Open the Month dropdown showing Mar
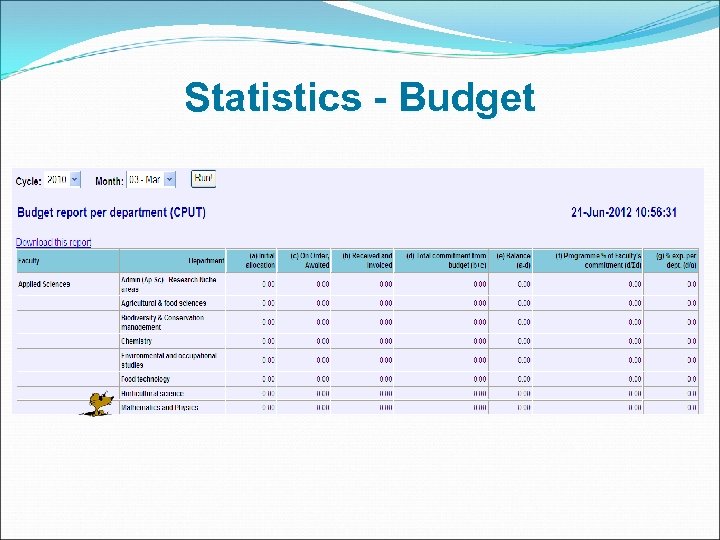Image resolution: width=720 pixels, height=540 pixels. pyautogui.click(x=151, y=180)
